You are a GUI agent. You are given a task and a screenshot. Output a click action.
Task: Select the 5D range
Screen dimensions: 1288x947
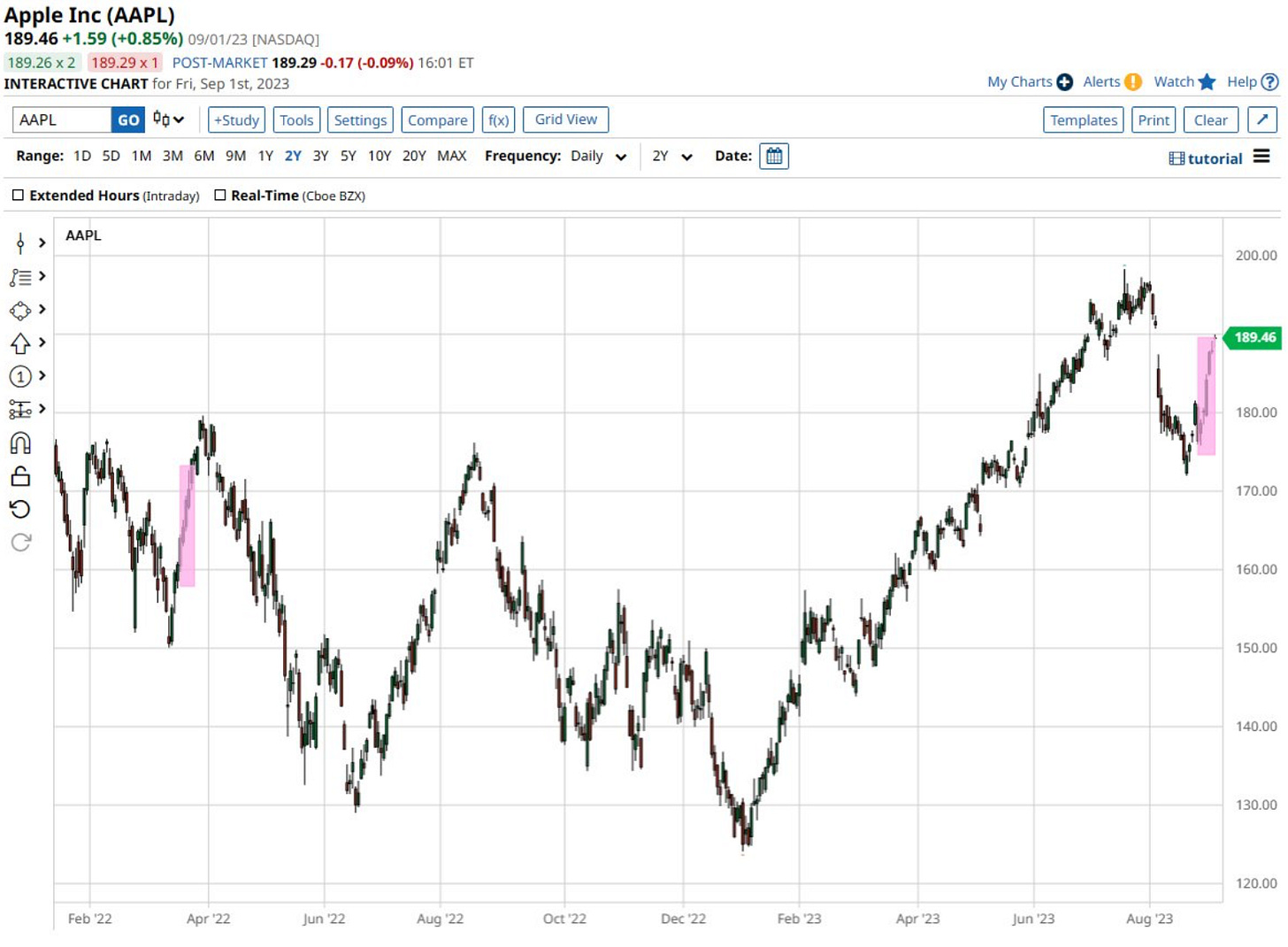(x=111, y=156)
